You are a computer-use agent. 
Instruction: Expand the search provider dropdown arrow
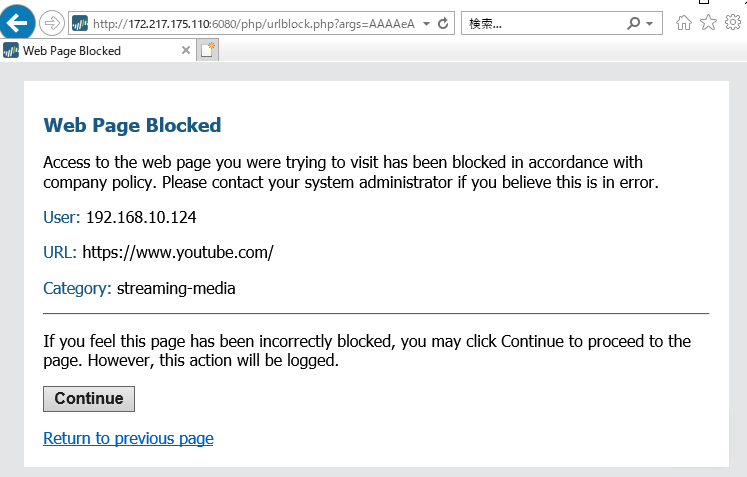pos(649,23)
